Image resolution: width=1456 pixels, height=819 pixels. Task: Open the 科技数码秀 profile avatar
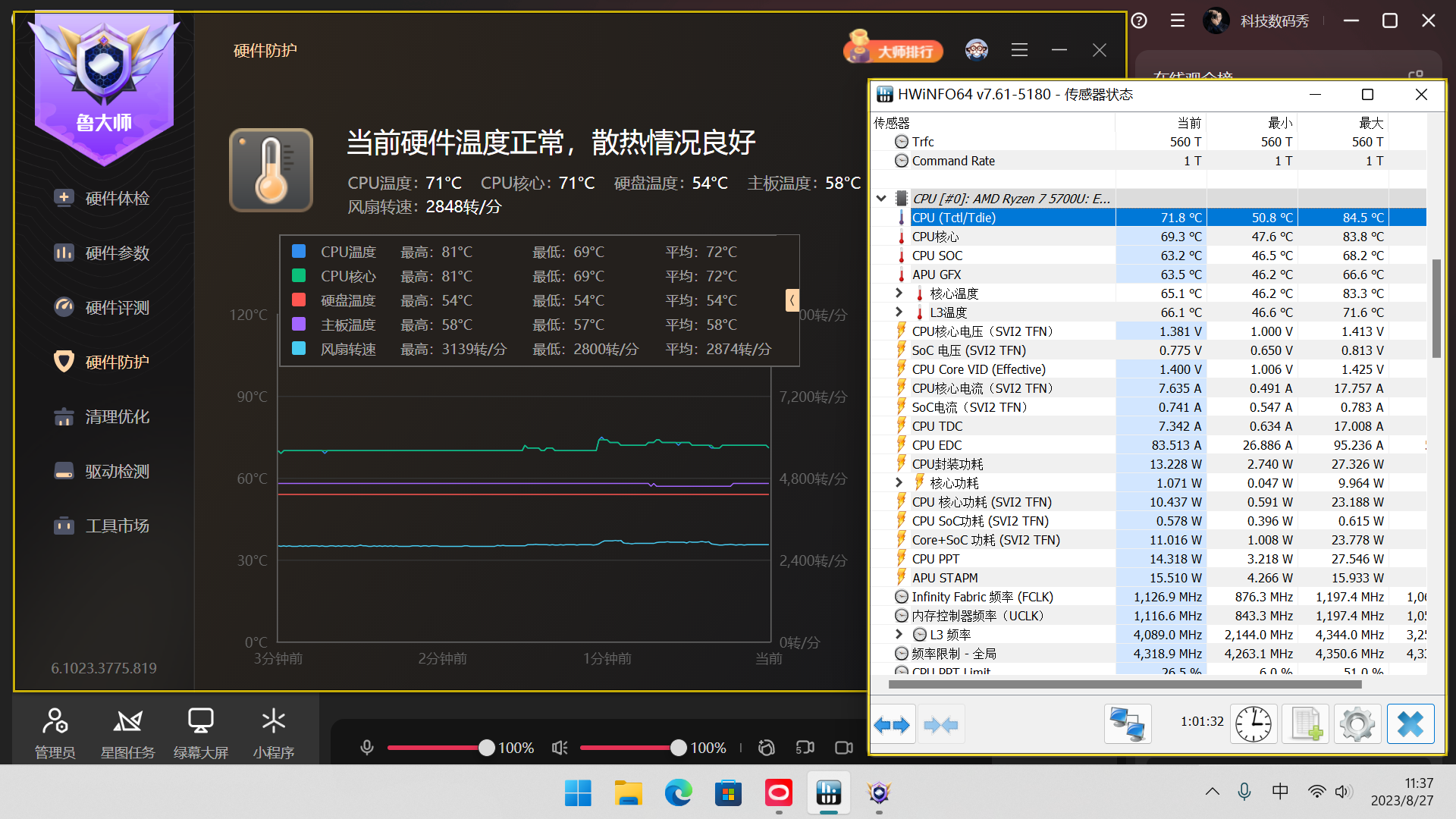(1216, 20)
